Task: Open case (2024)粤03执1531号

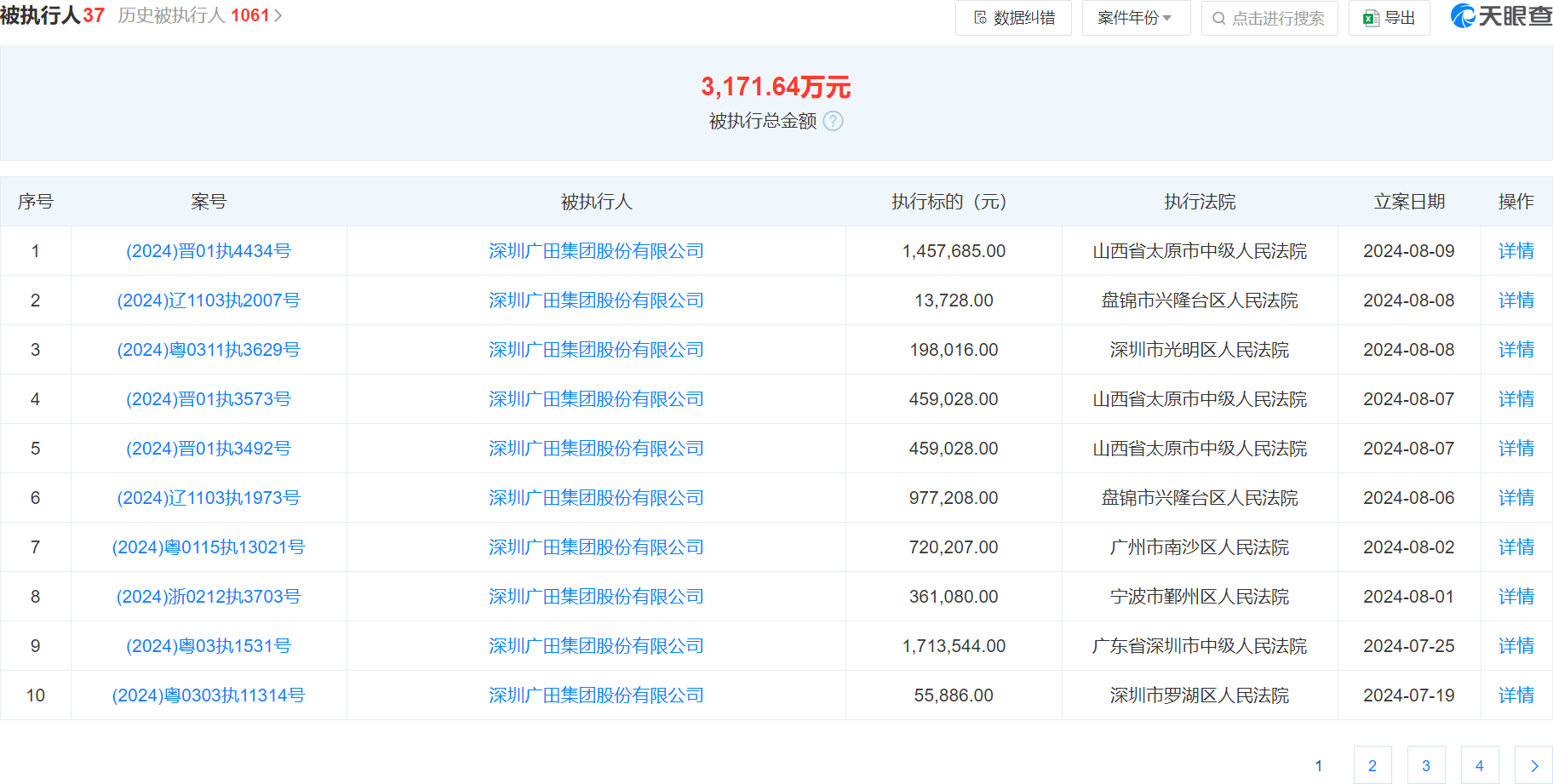Action: pyautogui.click(x=209, y=646)
